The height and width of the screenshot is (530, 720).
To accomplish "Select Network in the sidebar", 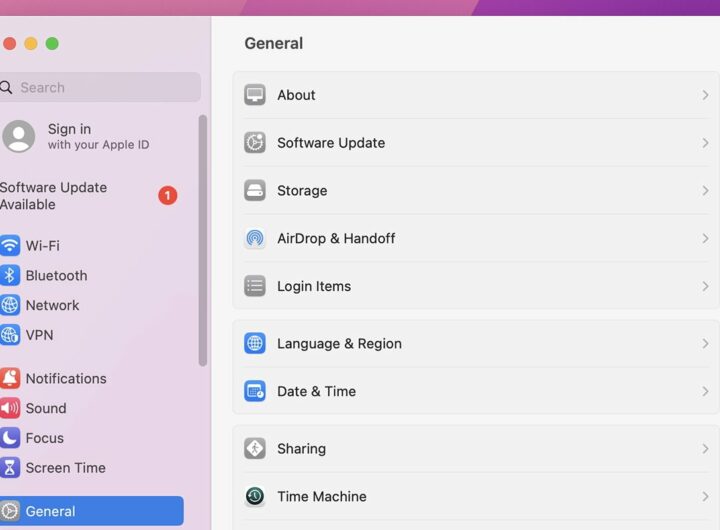I will [x=52, y=305].
